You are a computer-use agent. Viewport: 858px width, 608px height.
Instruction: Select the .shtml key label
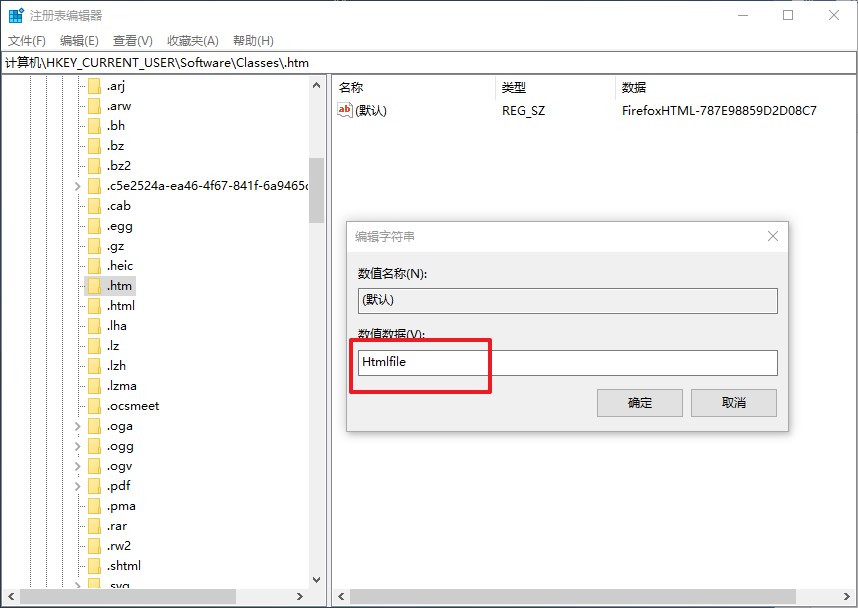(x=124, y=566)
